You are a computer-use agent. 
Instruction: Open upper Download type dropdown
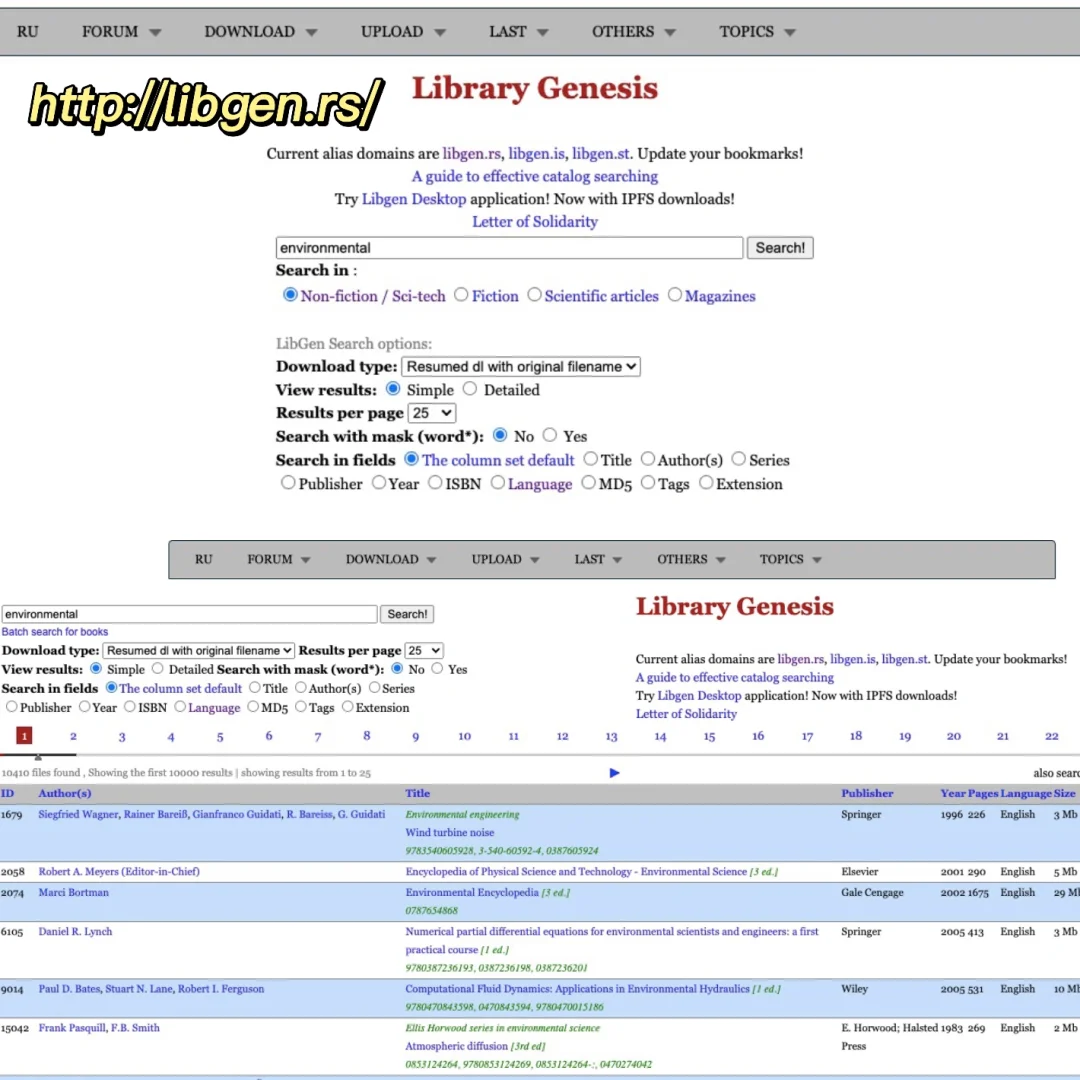point(521,366)
